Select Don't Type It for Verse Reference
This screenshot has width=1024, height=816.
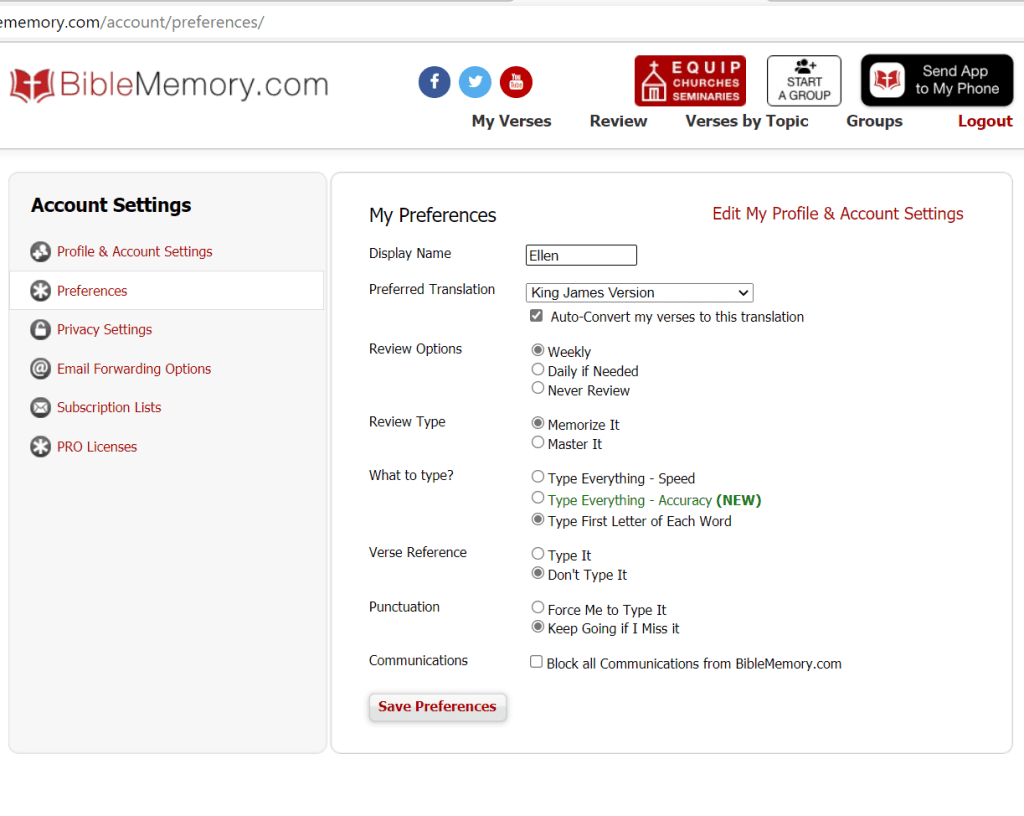point(537,573)
